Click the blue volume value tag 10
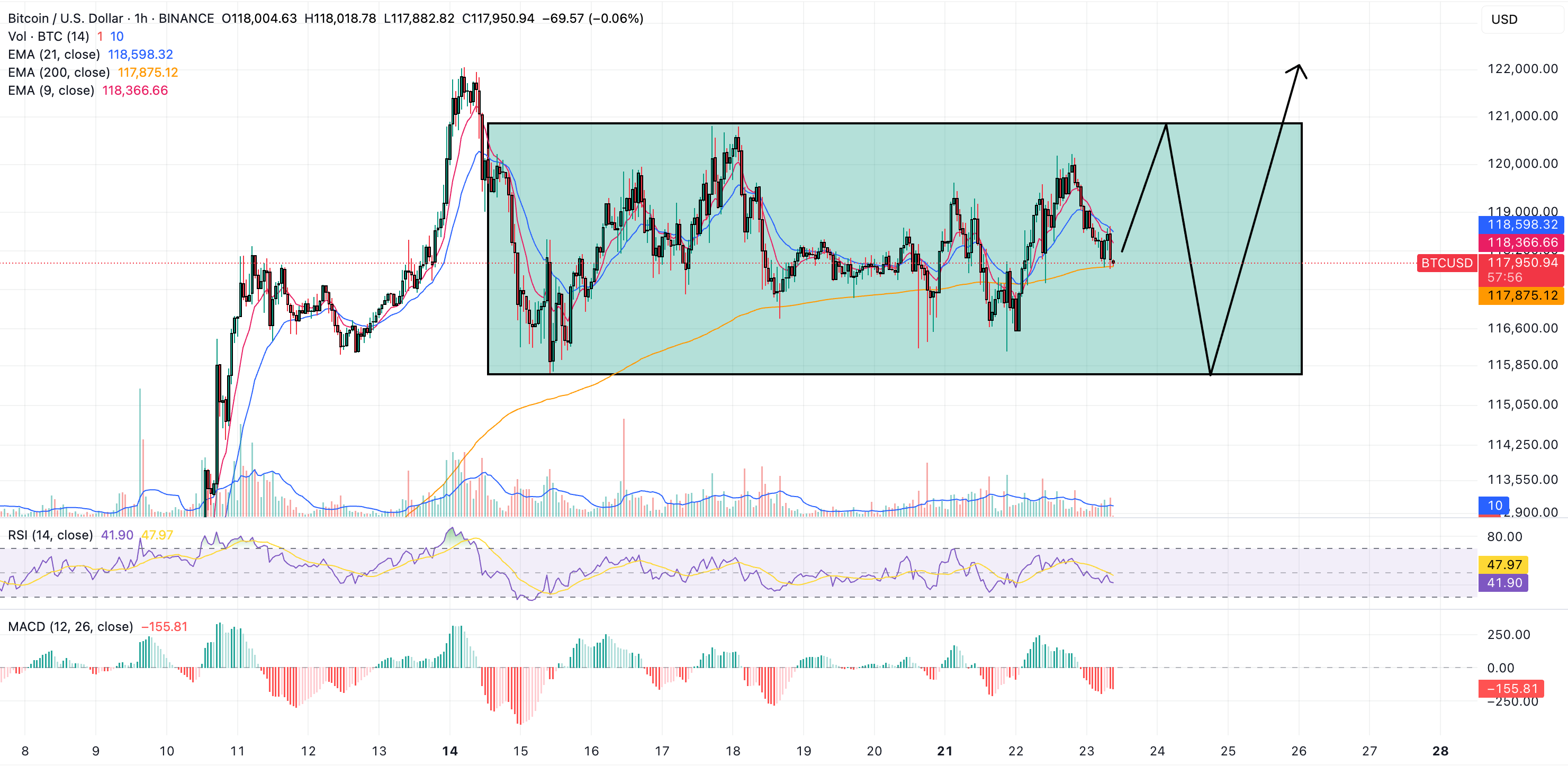The width and height of the screenshot is (1568, 766). click(x=1495, y=506)
